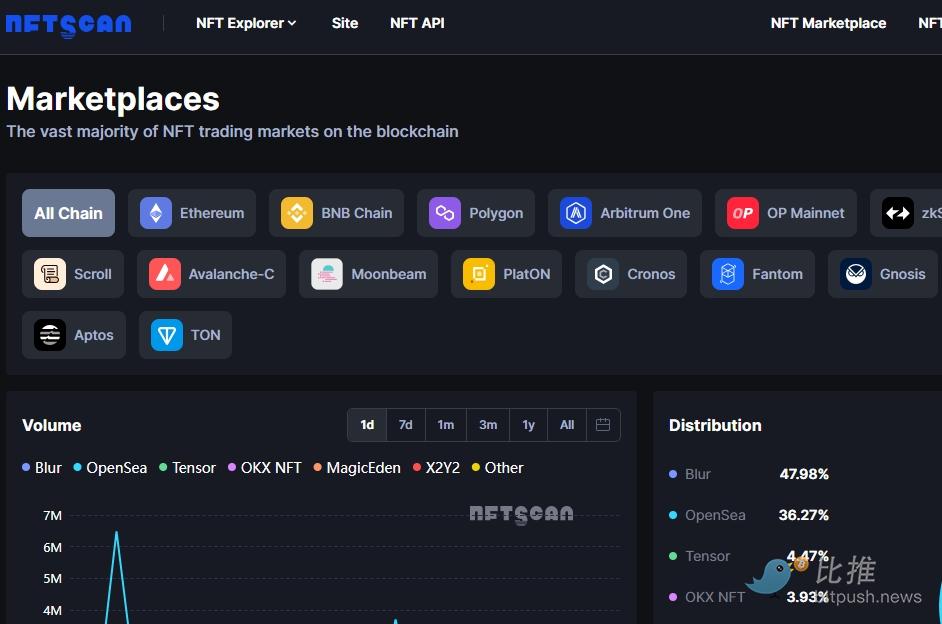Viewport: 942px width, 624px height.
Task: Select the OP Mainnet icon
Action: tap(743, 213)
